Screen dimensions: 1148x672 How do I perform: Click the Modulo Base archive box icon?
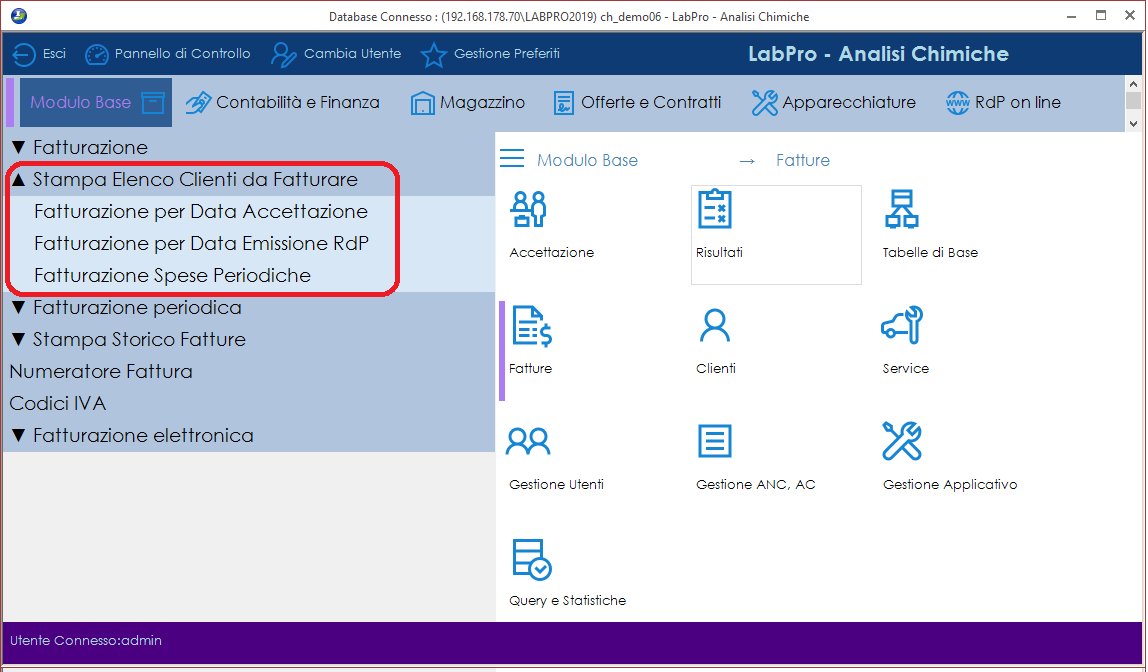click(x=153, y=102)
